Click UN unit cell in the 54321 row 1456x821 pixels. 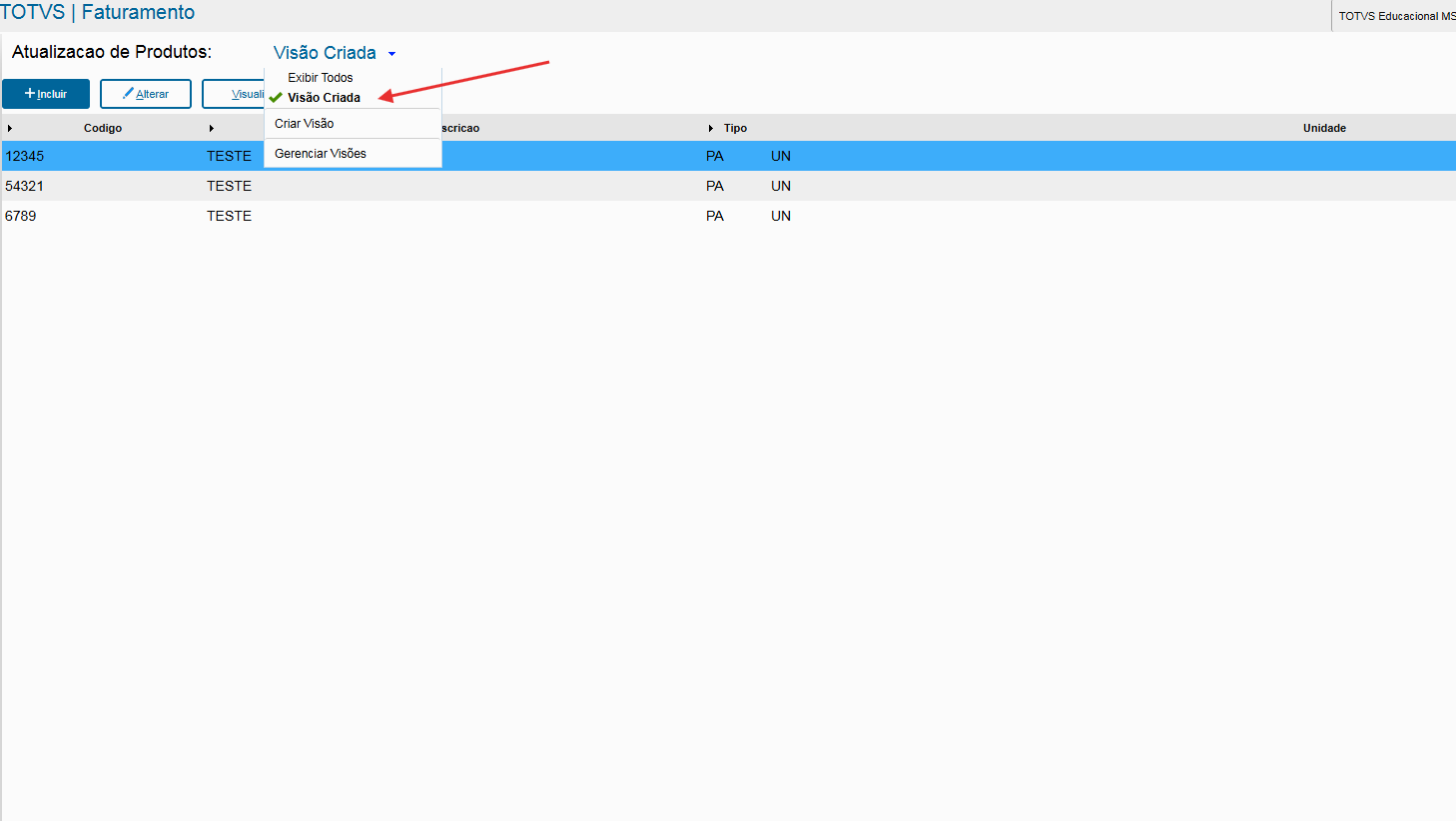(x=781, y=186)
